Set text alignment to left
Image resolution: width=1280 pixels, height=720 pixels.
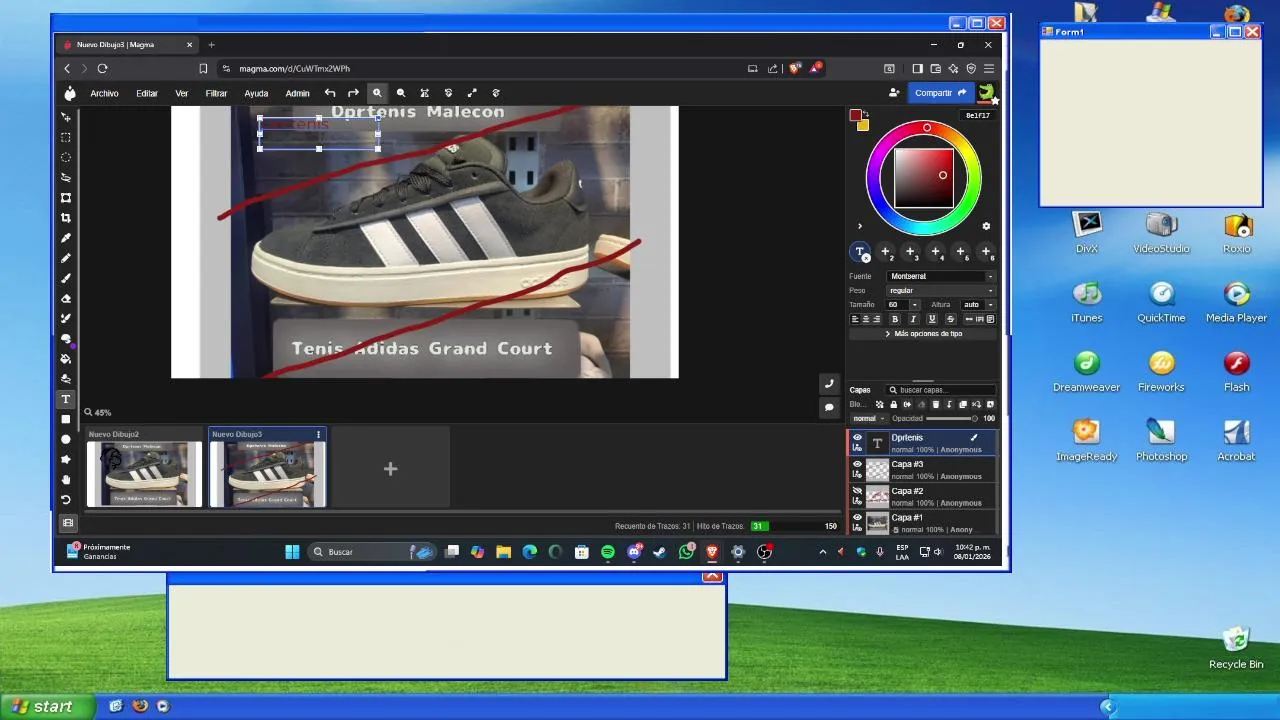point(855,319)
